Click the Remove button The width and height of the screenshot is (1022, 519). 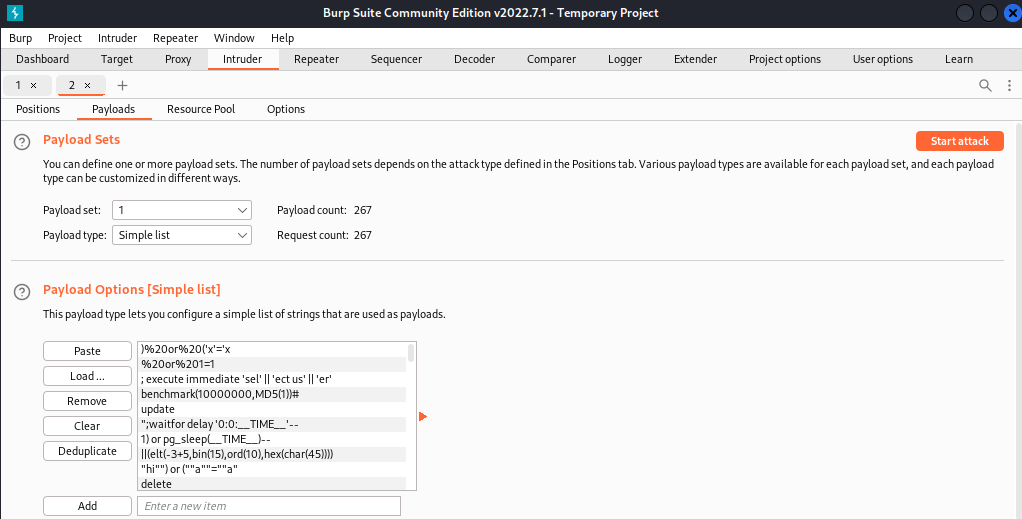click(87, 401)
